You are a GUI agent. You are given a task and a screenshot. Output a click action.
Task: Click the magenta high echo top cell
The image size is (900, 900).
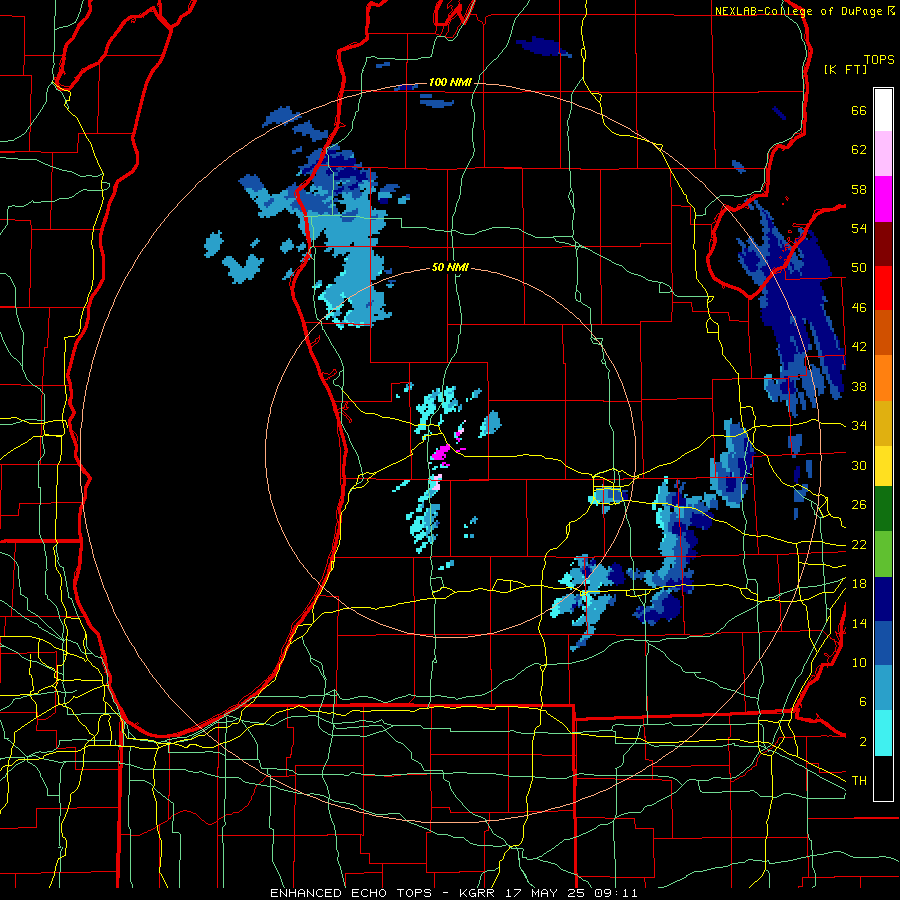(x=441, y=453)
